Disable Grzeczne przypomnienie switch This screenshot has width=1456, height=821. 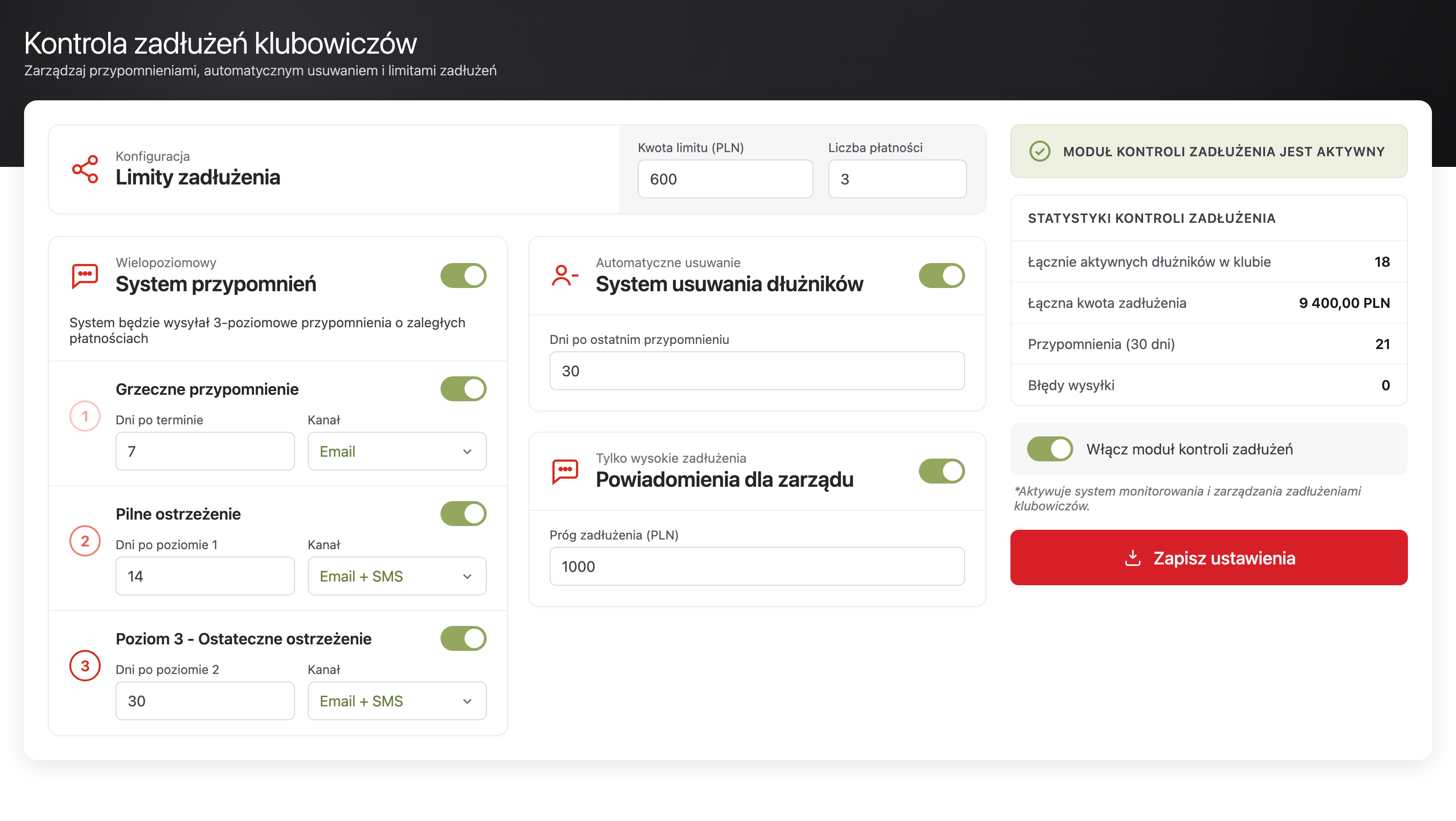(x=463, y=389)
